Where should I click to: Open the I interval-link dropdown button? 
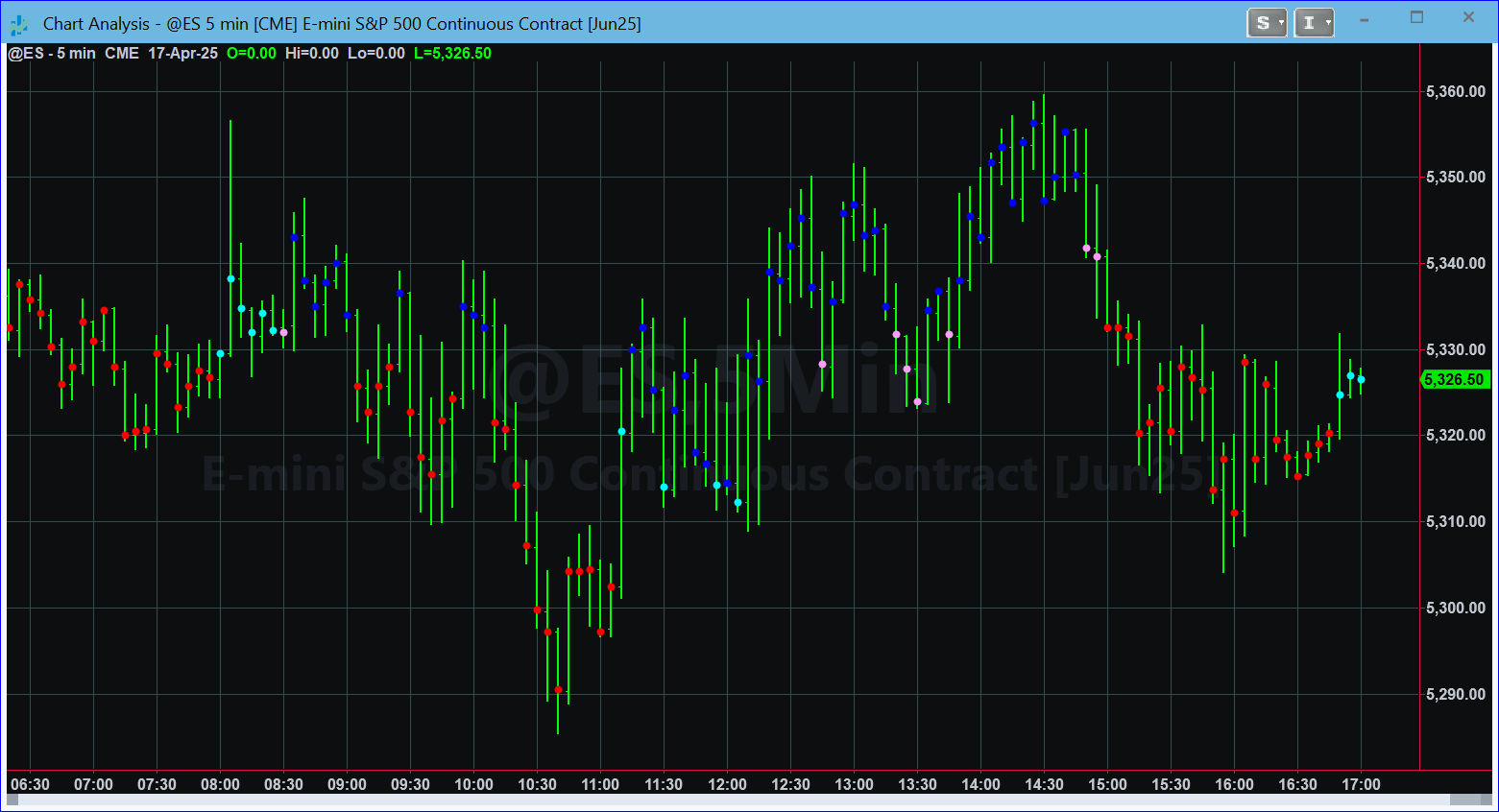click(x=1314, y=23)
